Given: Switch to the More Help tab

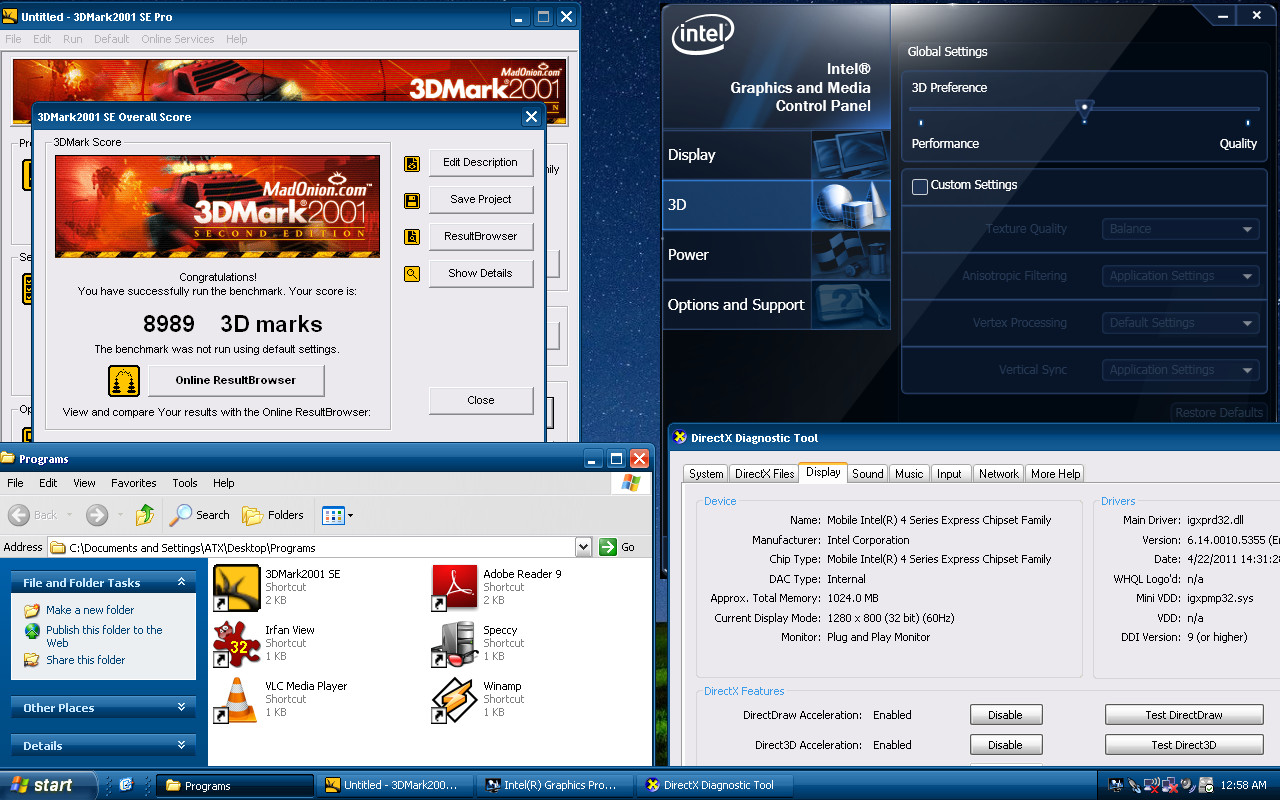Looking at the screenshot, I should coord(1056,474).
